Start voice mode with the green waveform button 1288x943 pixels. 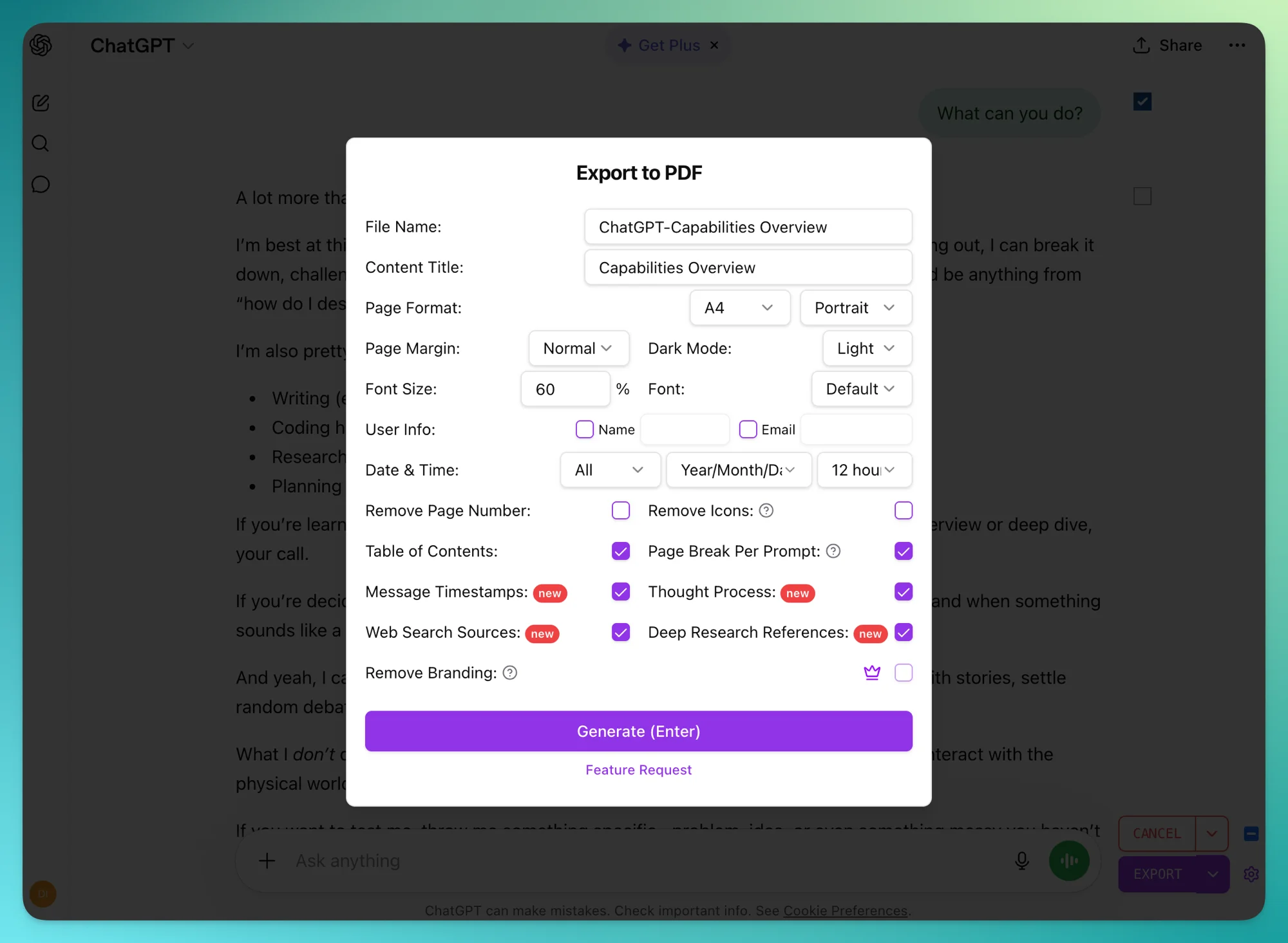[1069, 861]
